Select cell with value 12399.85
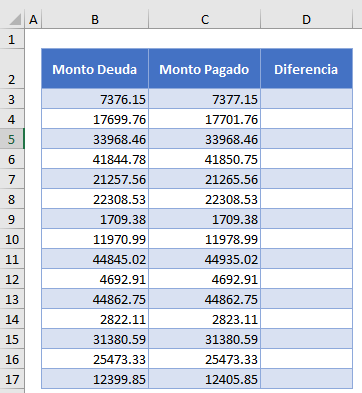Screen dimensions: 362x393 [95, 379]
